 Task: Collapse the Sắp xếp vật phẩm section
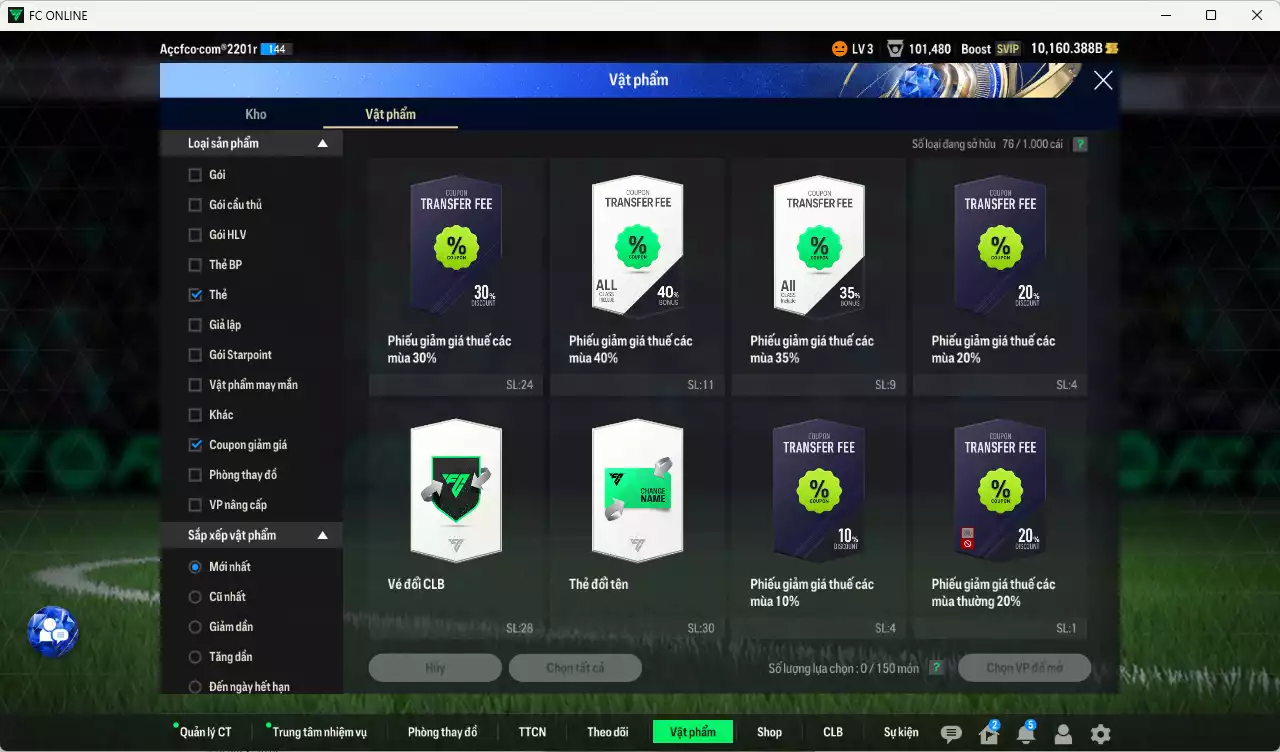click(322, 536)
